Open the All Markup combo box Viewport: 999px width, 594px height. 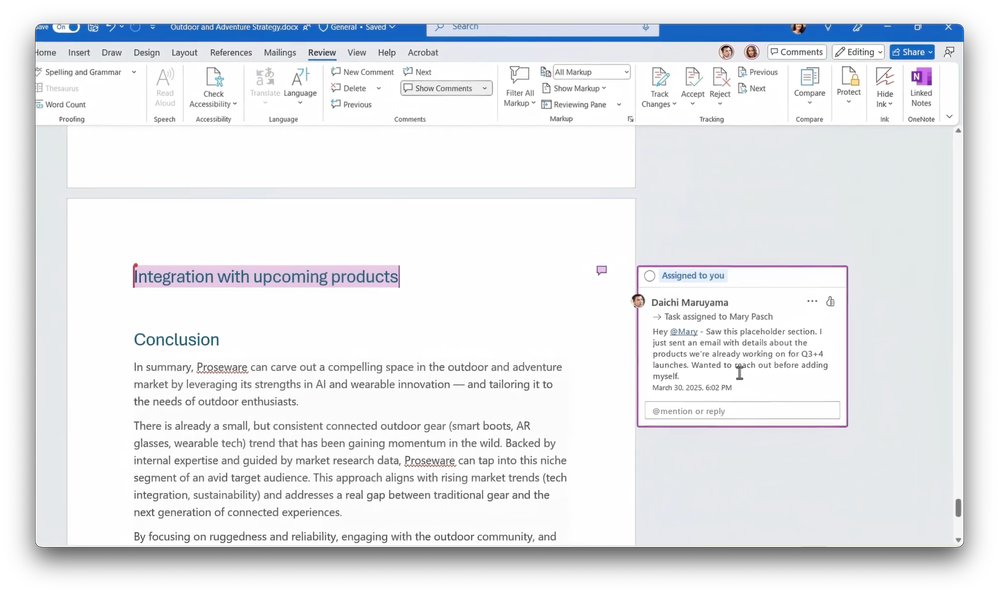point(591,72)
